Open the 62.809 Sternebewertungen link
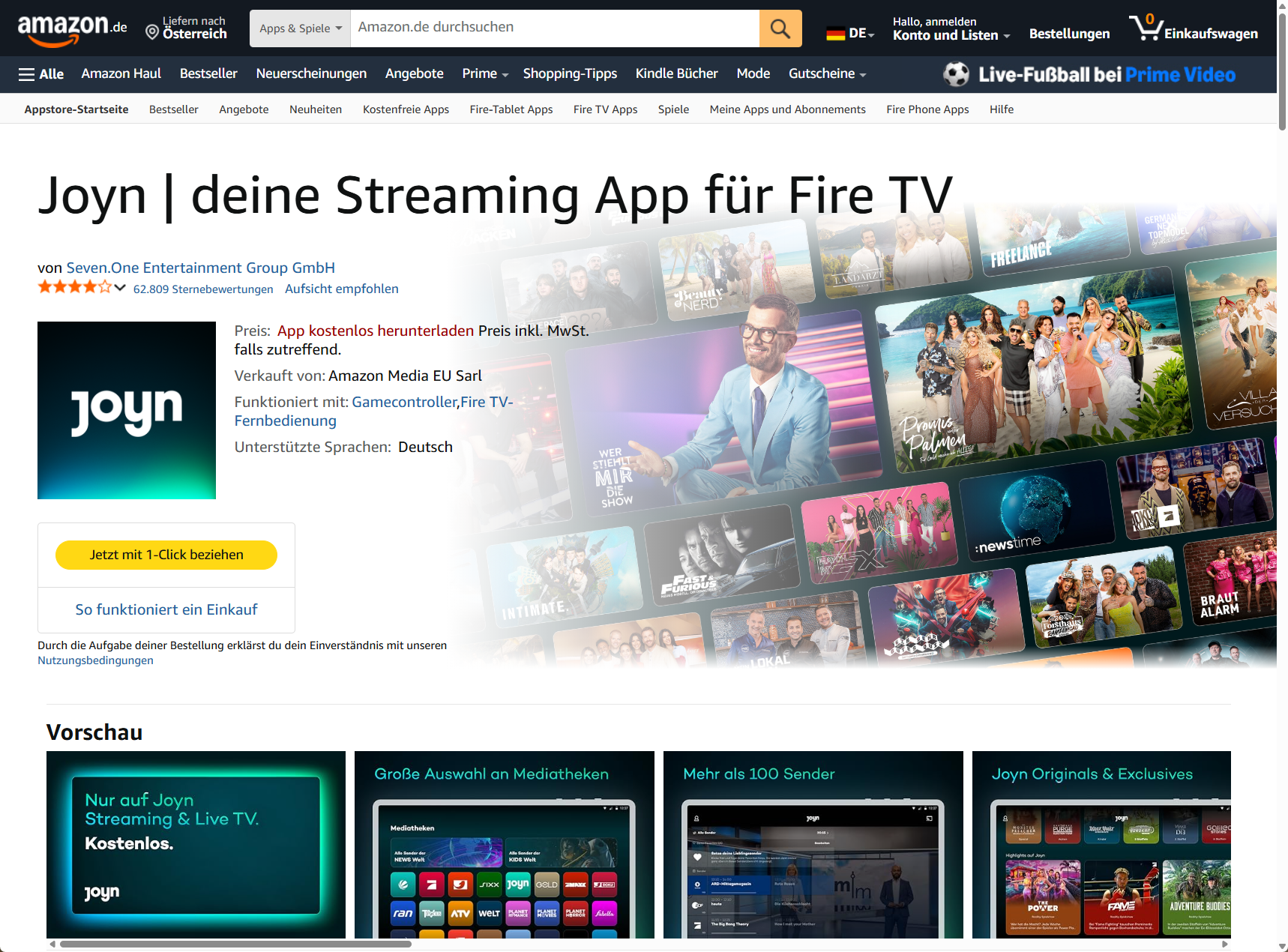The width and height of the screenshot is (1288, 952). click(x=203, y=289)
